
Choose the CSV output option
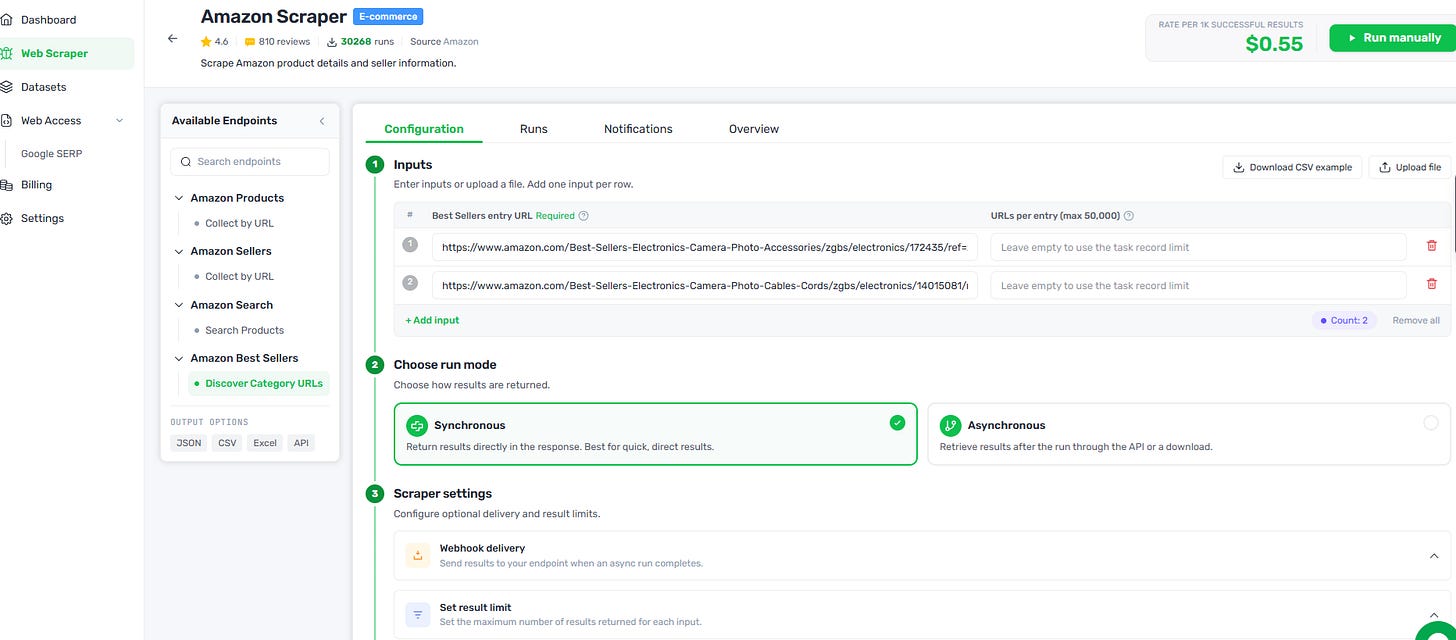tap(228, 443)
